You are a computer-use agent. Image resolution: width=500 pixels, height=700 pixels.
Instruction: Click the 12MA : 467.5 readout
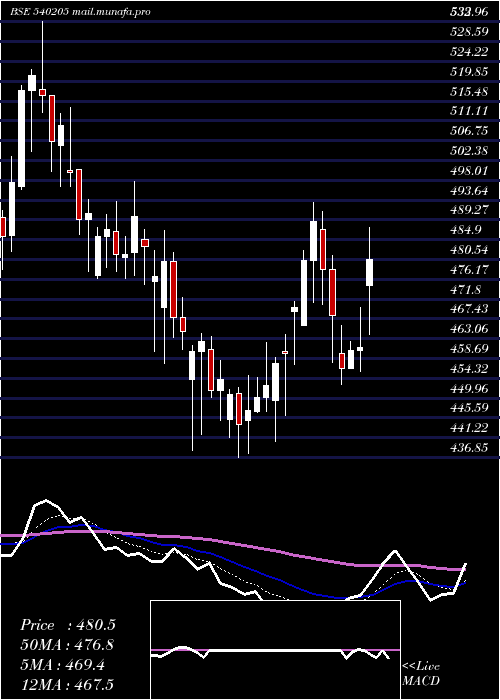(x=67, y=685)
